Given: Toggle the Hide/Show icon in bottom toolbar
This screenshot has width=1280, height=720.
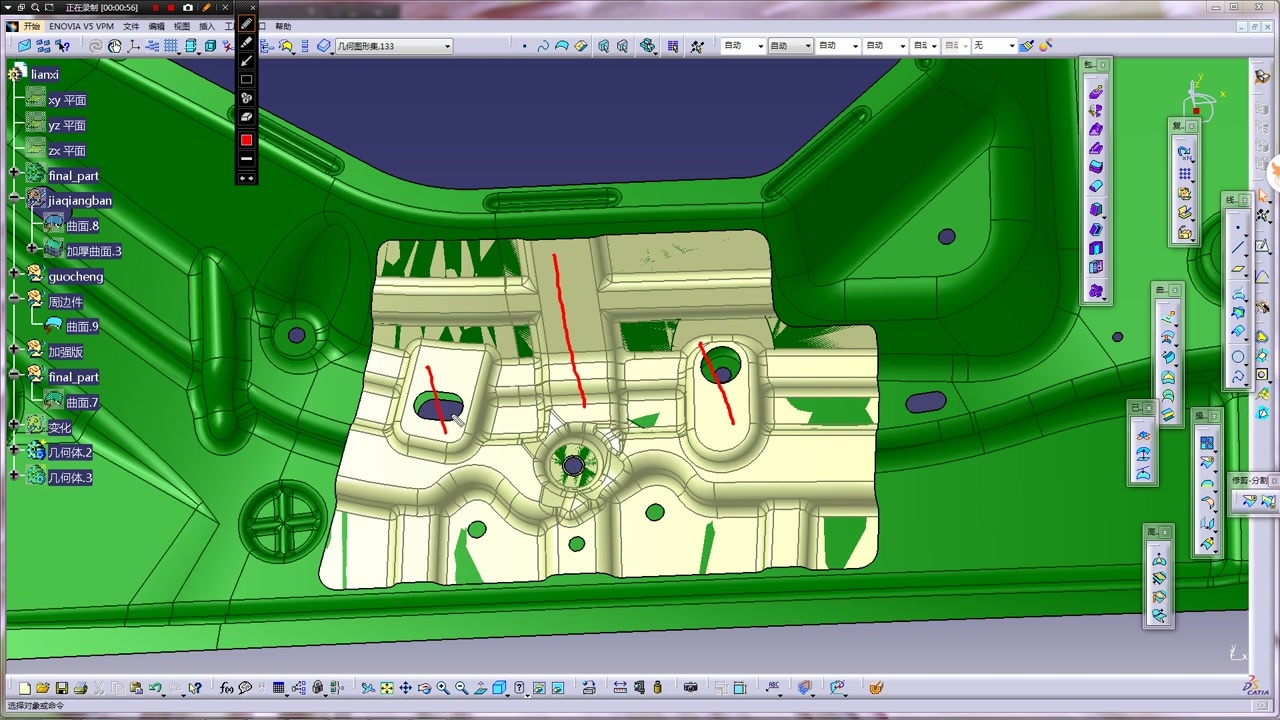Looking at the screenshot, I should tap(538, 688).
